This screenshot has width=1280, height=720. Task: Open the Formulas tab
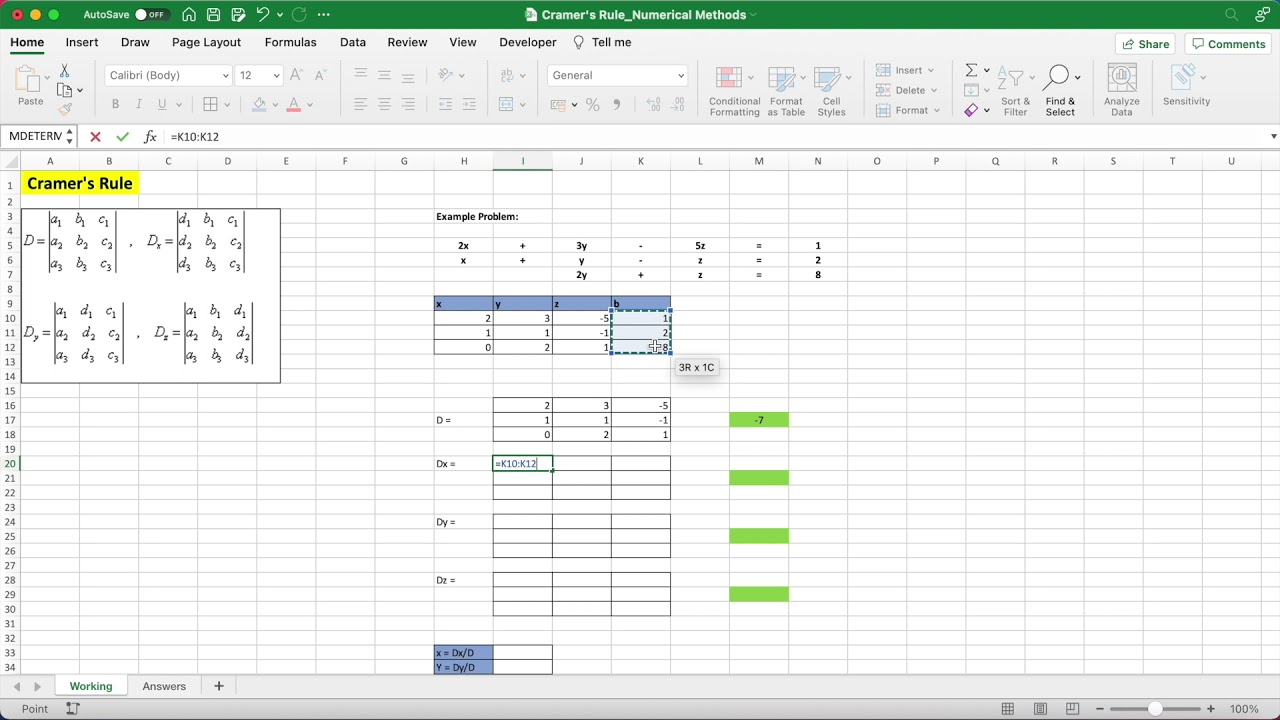290,43
